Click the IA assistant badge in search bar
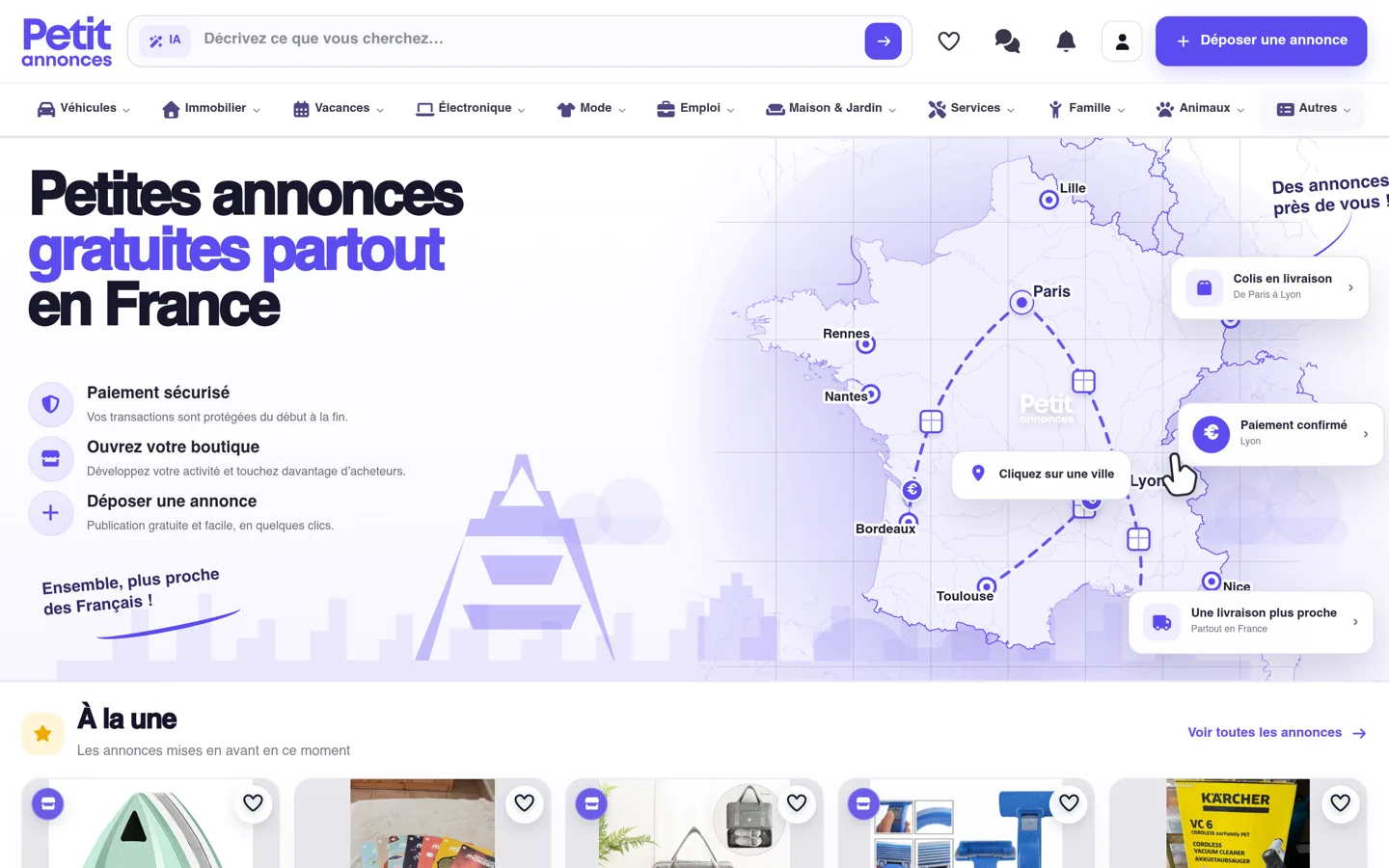 [x=165, y=41]
